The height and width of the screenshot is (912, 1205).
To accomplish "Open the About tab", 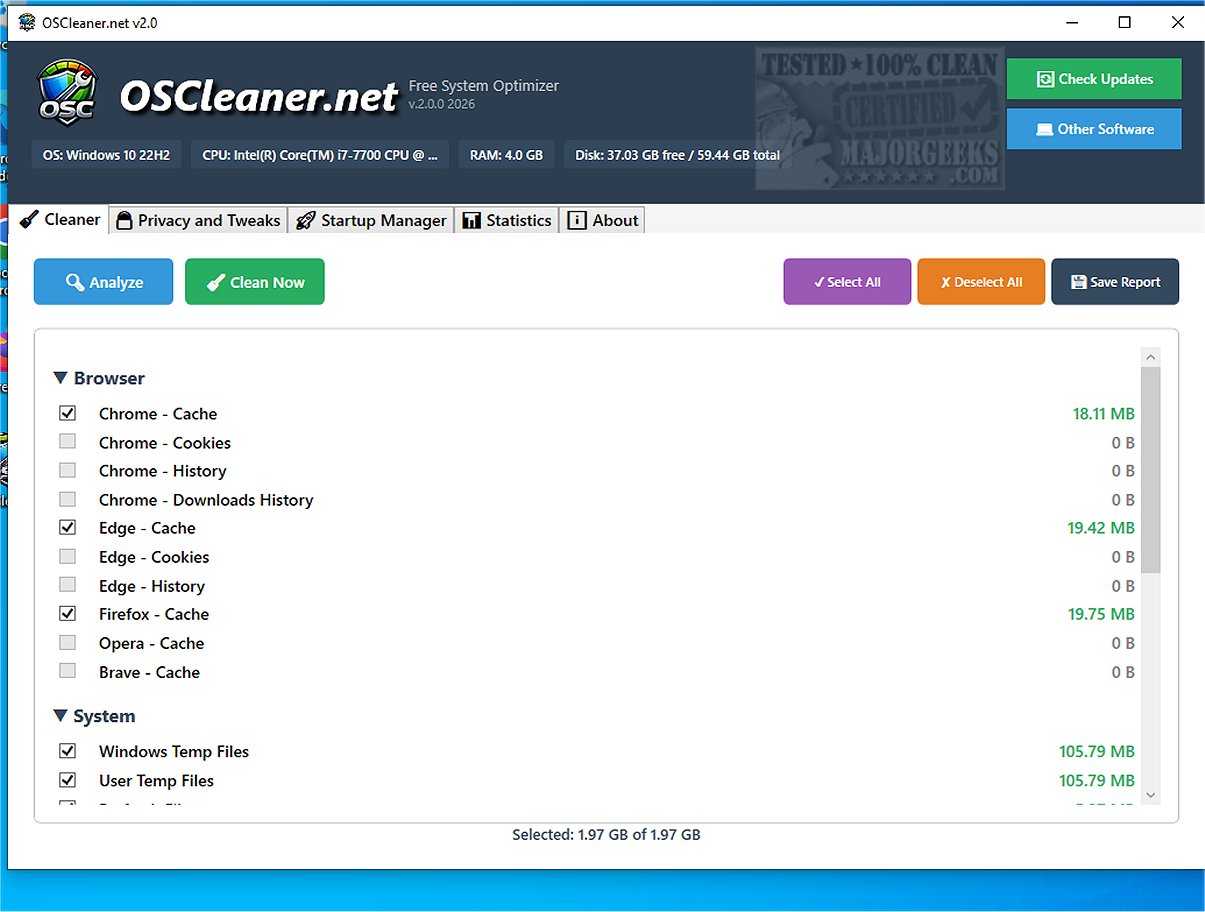I will coord(603,221).
